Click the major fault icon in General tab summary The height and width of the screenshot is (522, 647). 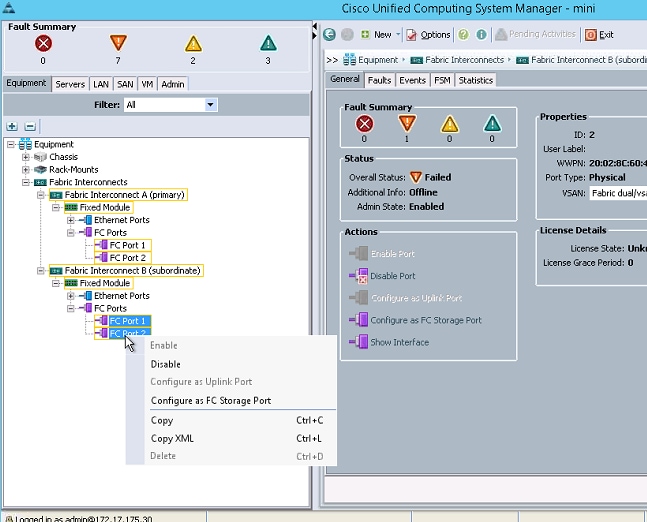click(407, 123)
